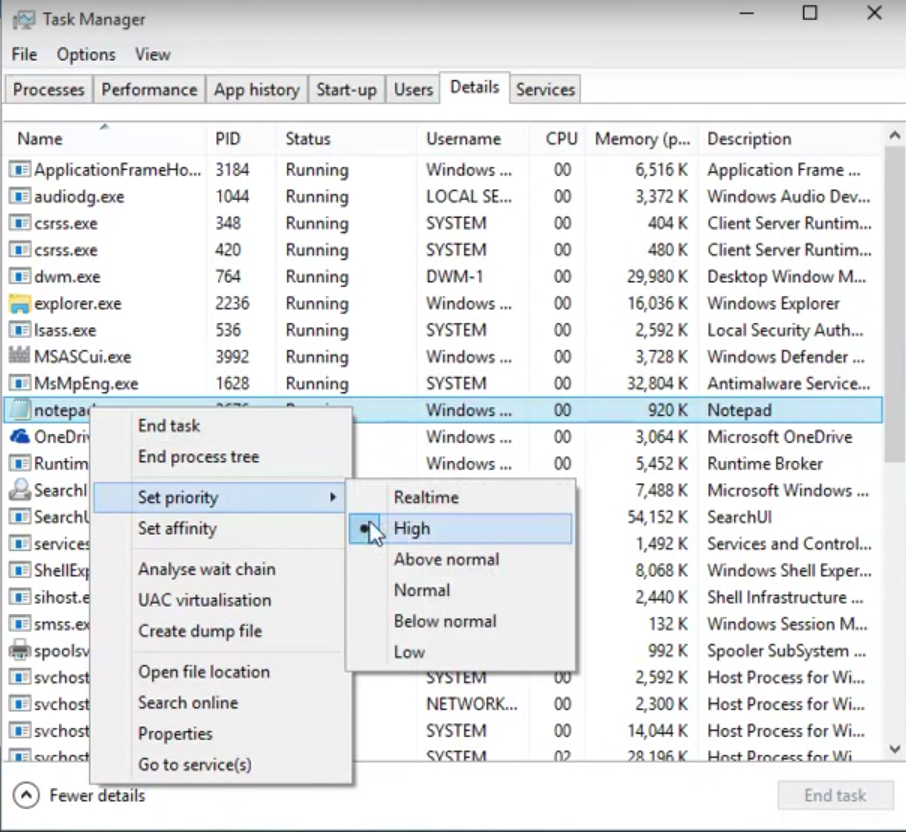906x832 pixels.
Task: Set priority to Normal
Action: [x=461, y=590]
